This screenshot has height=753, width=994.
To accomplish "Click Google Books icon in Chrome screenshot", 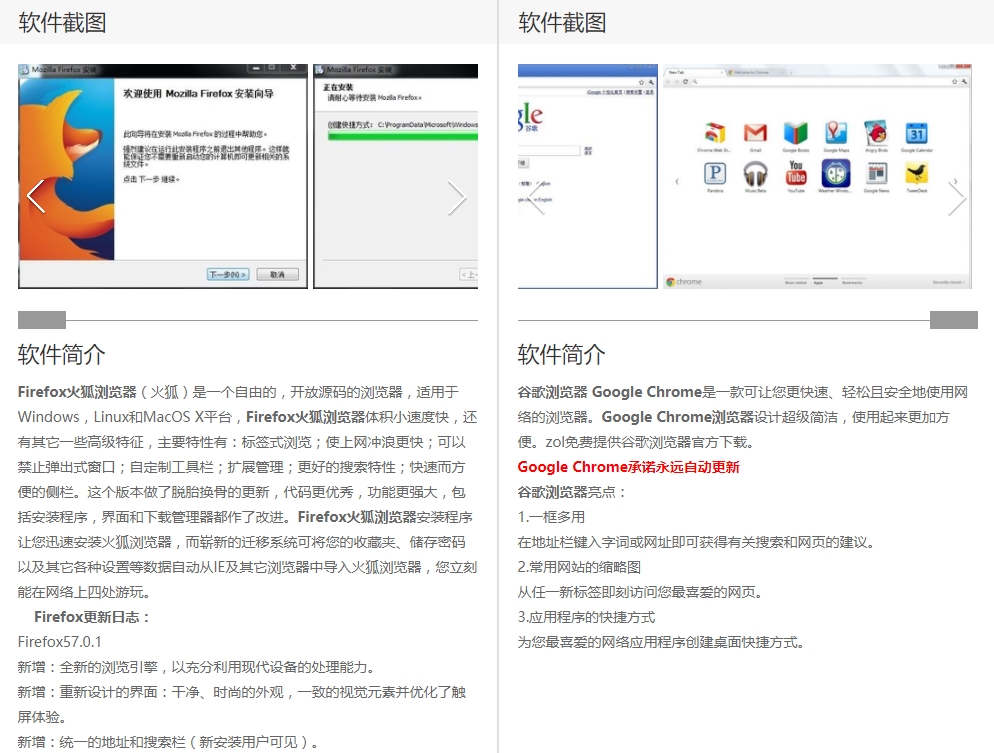I will pos(796,133).
